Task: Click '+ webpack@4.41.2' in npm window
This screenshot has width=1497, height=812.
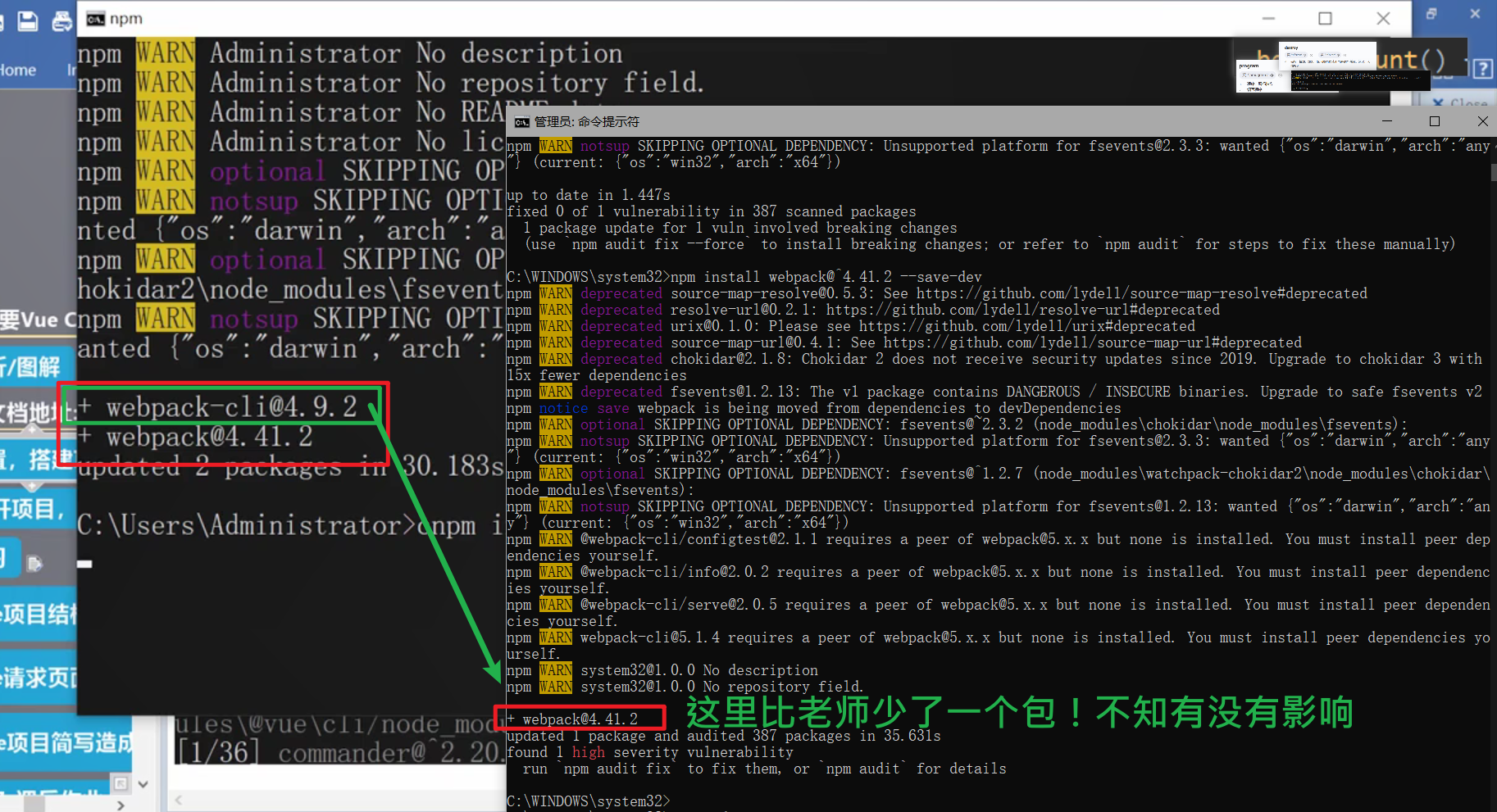Action: [195, 437]
